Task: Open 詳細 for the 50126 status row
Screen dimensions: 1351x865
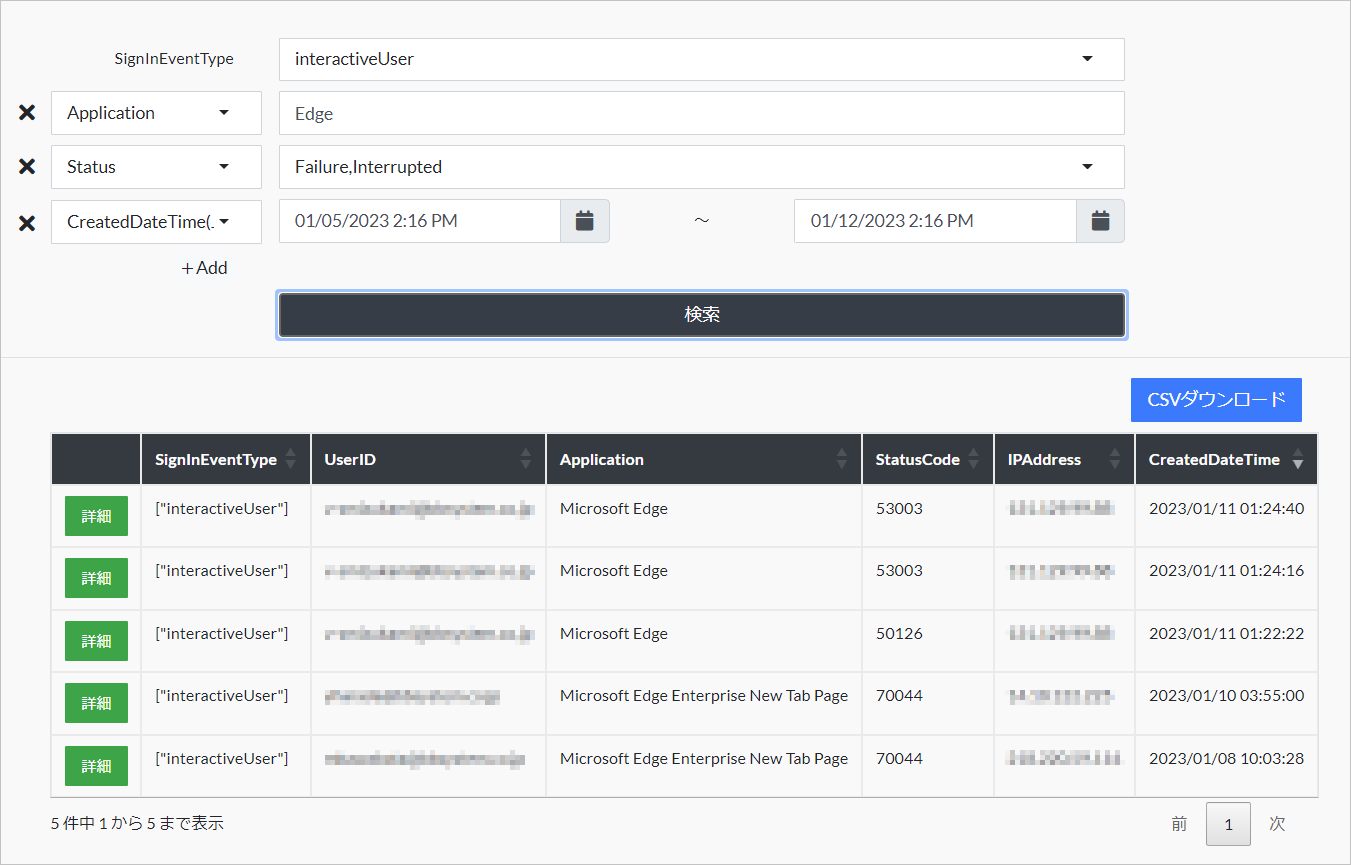Action: pos(96,641)
